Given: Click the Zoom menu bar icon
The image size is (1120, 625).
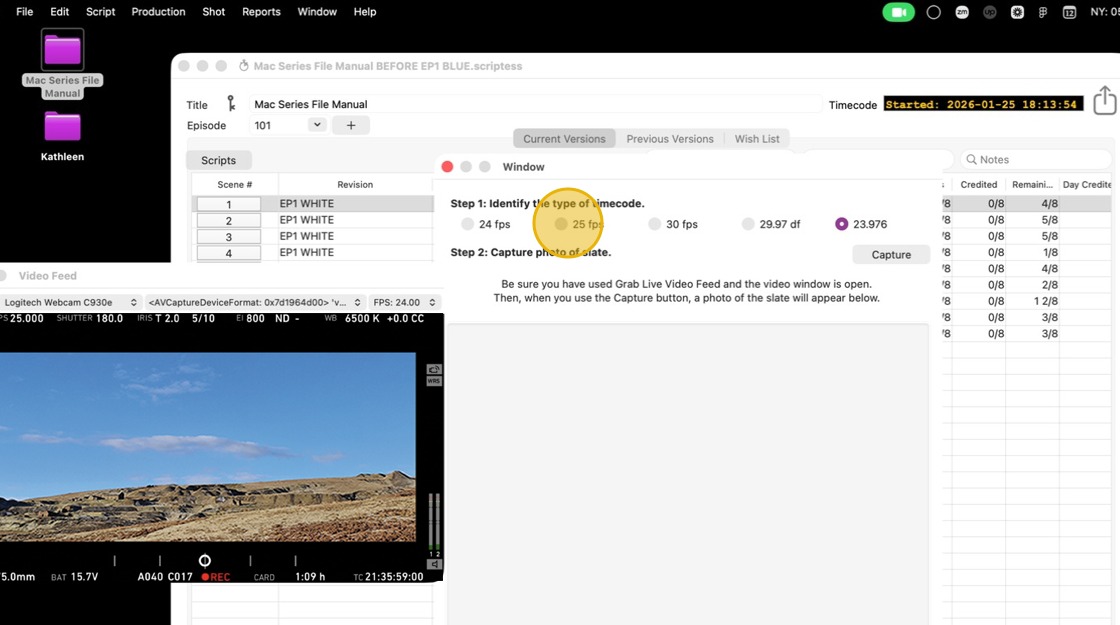Looking at the screenshot, I should pyautogui.click(x=962, y=12).
